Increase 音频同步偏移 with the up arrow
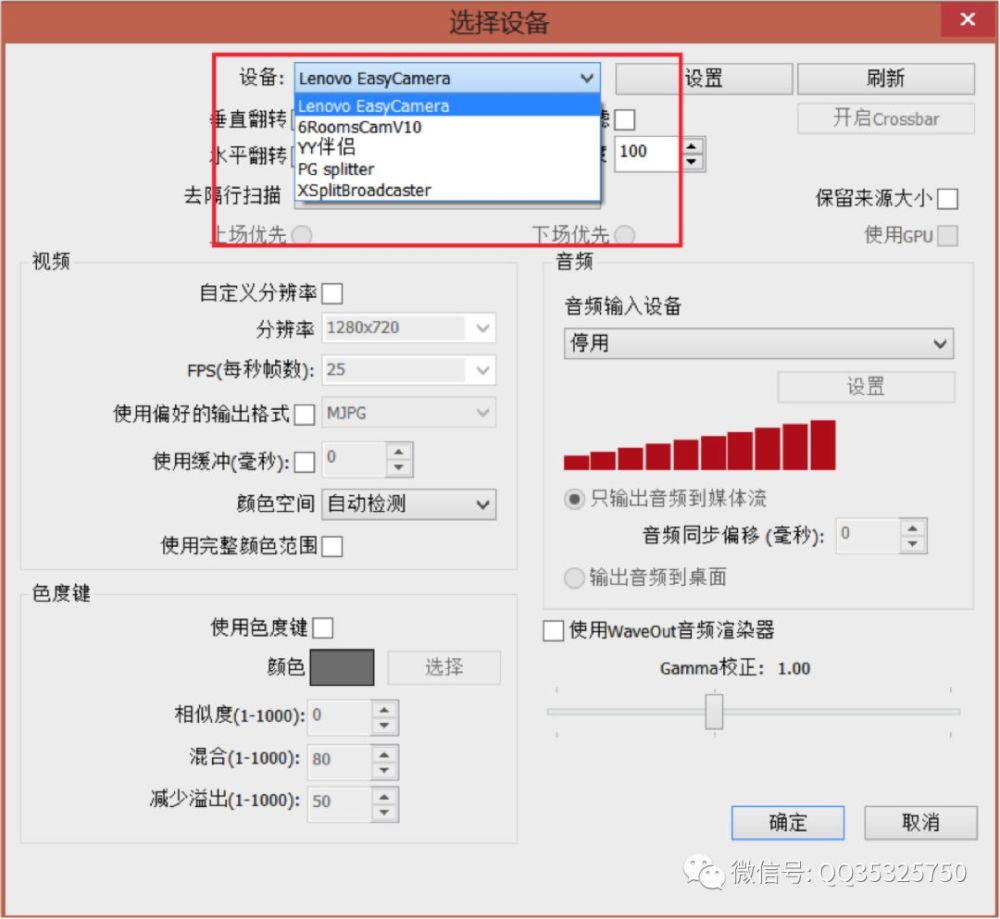 913,529
